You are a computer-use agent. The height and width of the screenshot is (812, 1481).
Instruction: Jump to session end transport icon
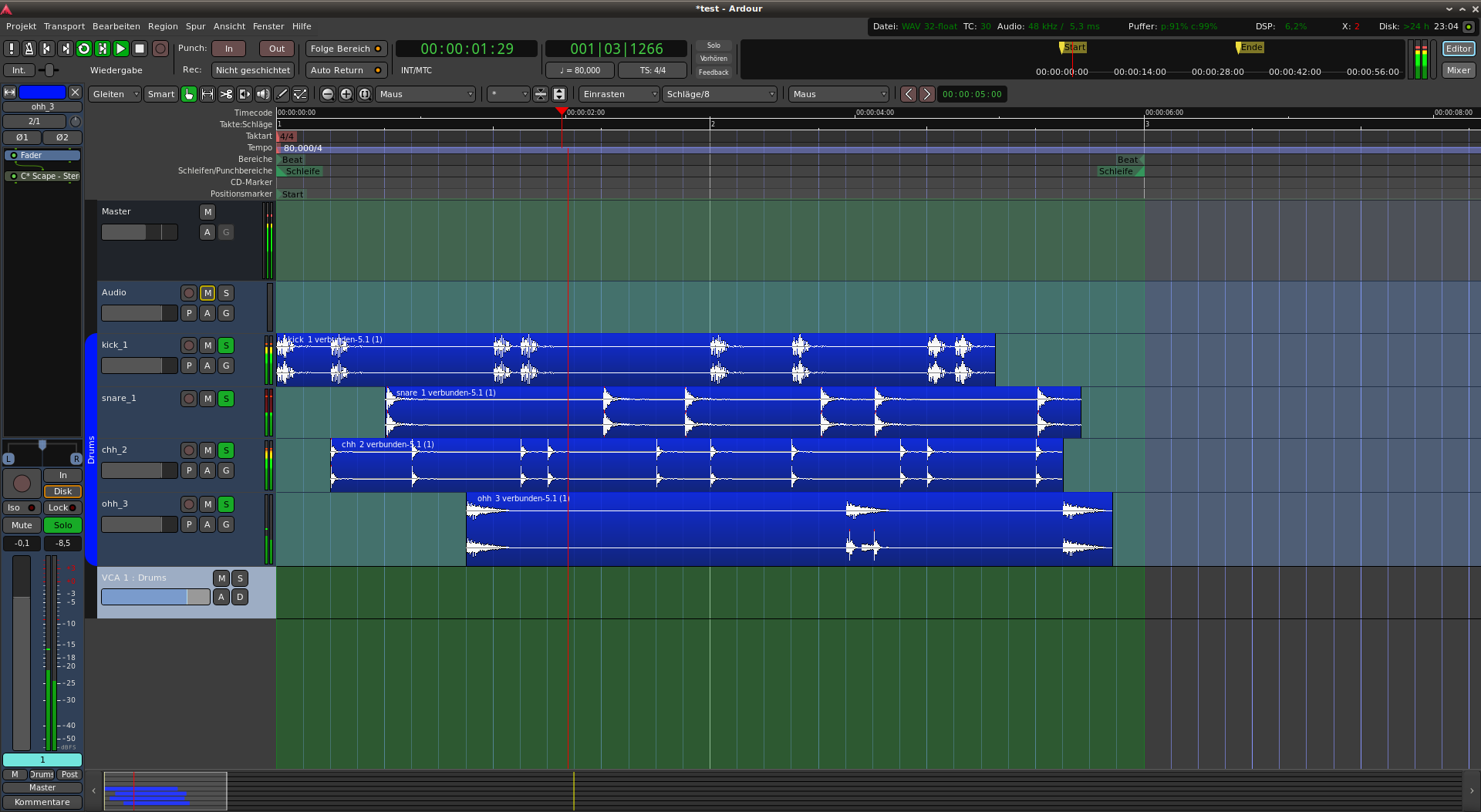click(66, 49)
